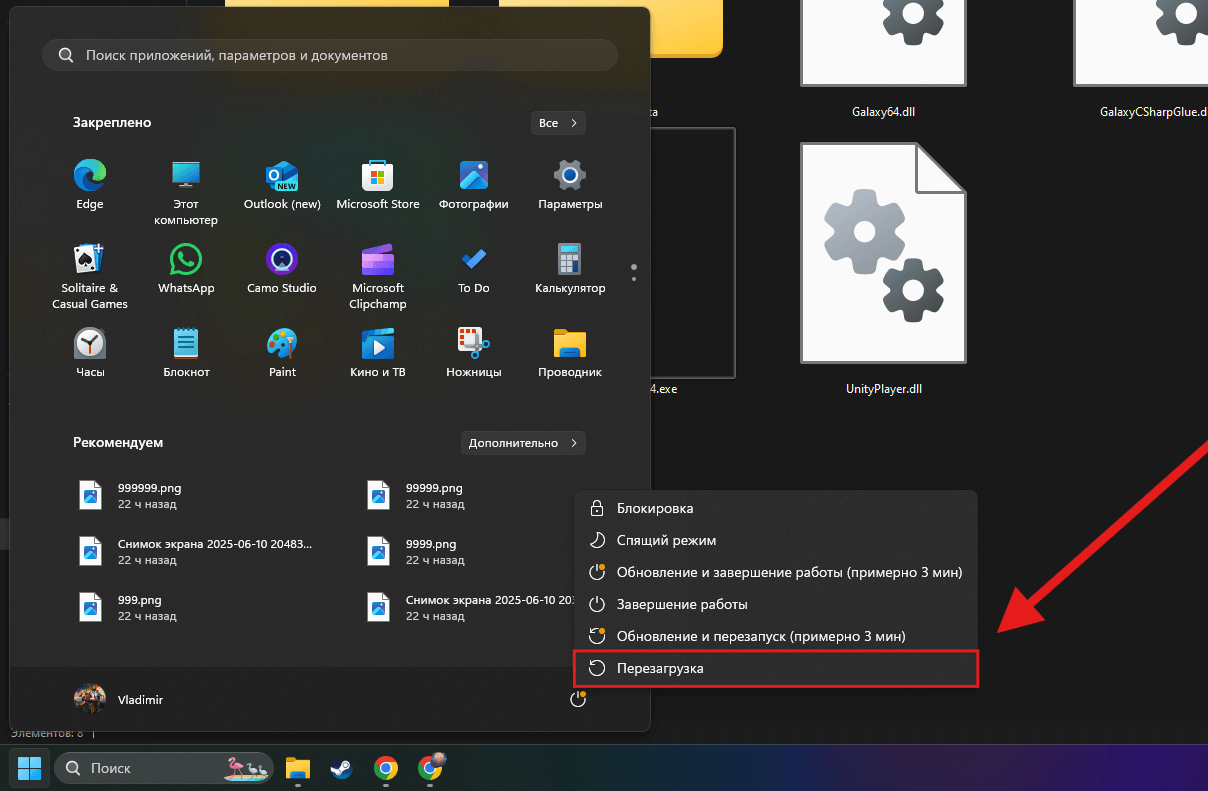
Task: Launch Camo Studio
Action: pos(282,269)
